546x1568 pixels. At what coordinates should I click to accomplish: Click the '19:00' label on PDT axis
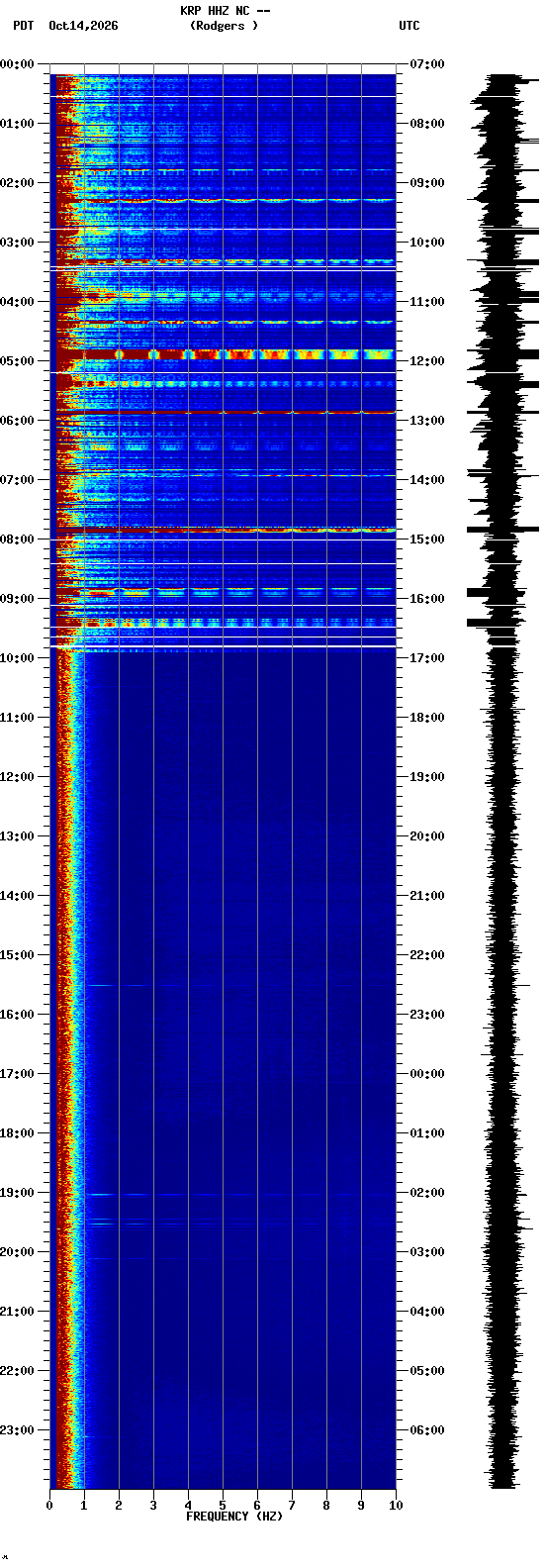[17, 1192]
